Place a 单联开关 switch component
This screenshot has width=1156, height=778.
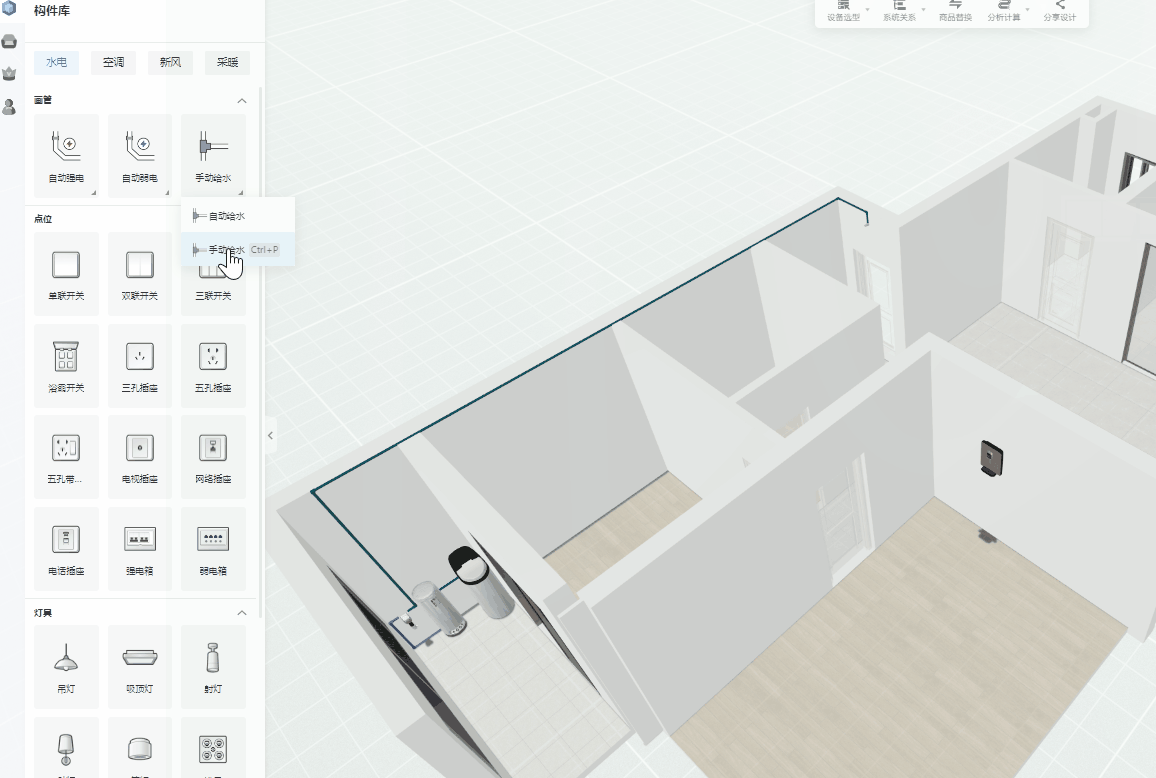(x=66, y=273)
